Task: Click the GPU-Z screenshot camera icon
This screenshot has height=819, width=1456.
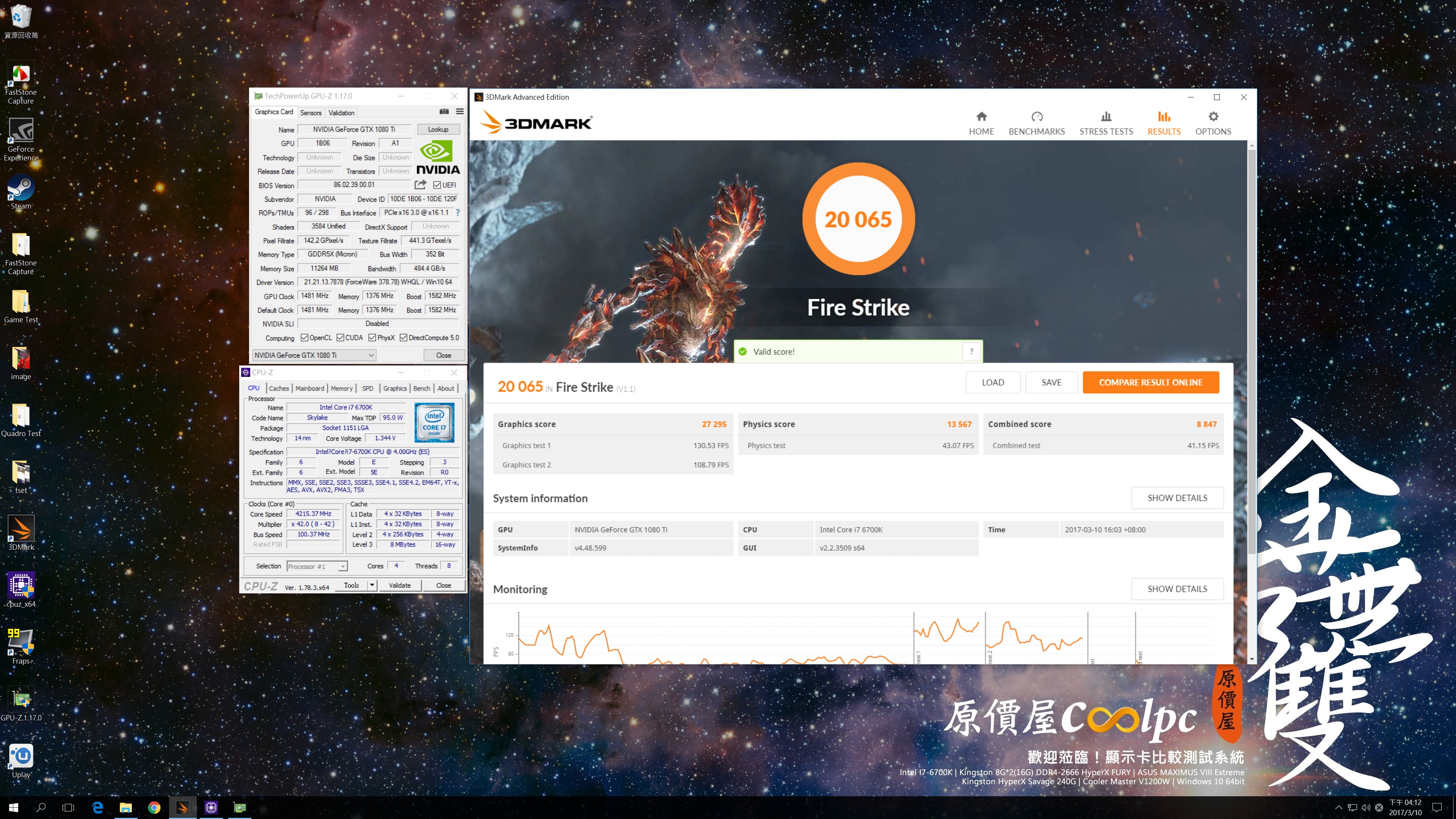Action: pyautogui.click(x=444, y=112)
